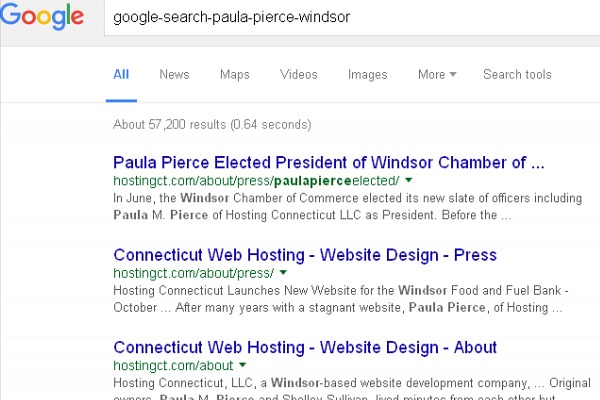
Task: Switch to the Videos tab
Action: pyautogui.click(x=298, y=74)
